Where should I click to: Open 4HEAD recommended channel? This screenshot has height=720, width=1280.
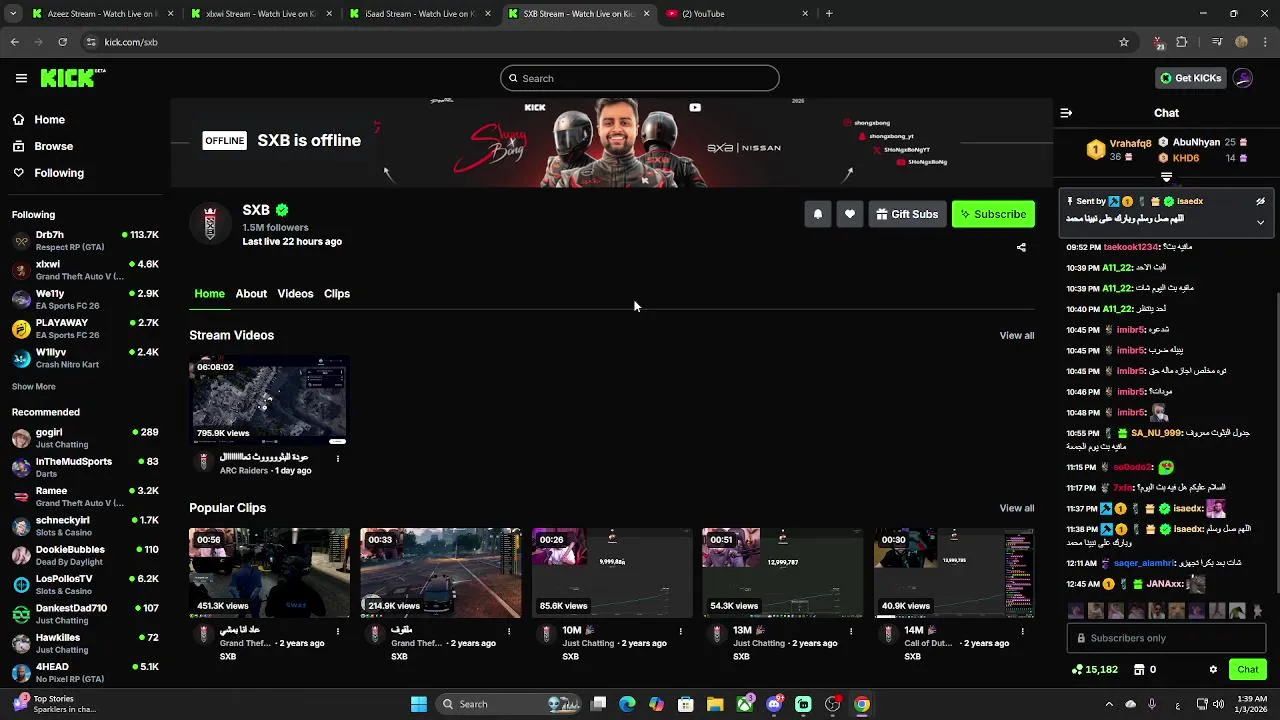85,673
